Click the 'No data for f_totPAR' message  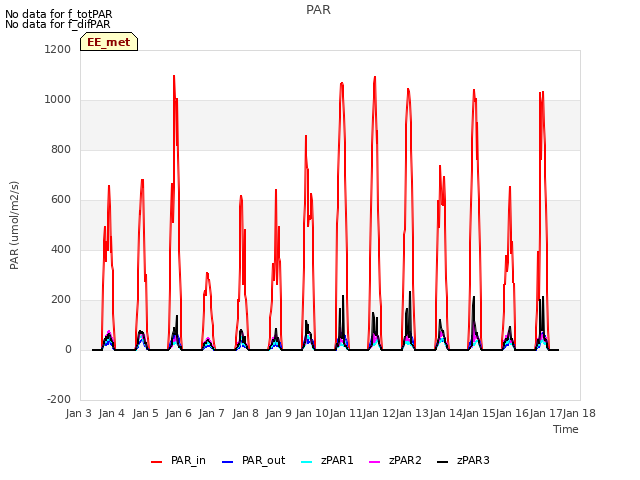tap(58, 14)
